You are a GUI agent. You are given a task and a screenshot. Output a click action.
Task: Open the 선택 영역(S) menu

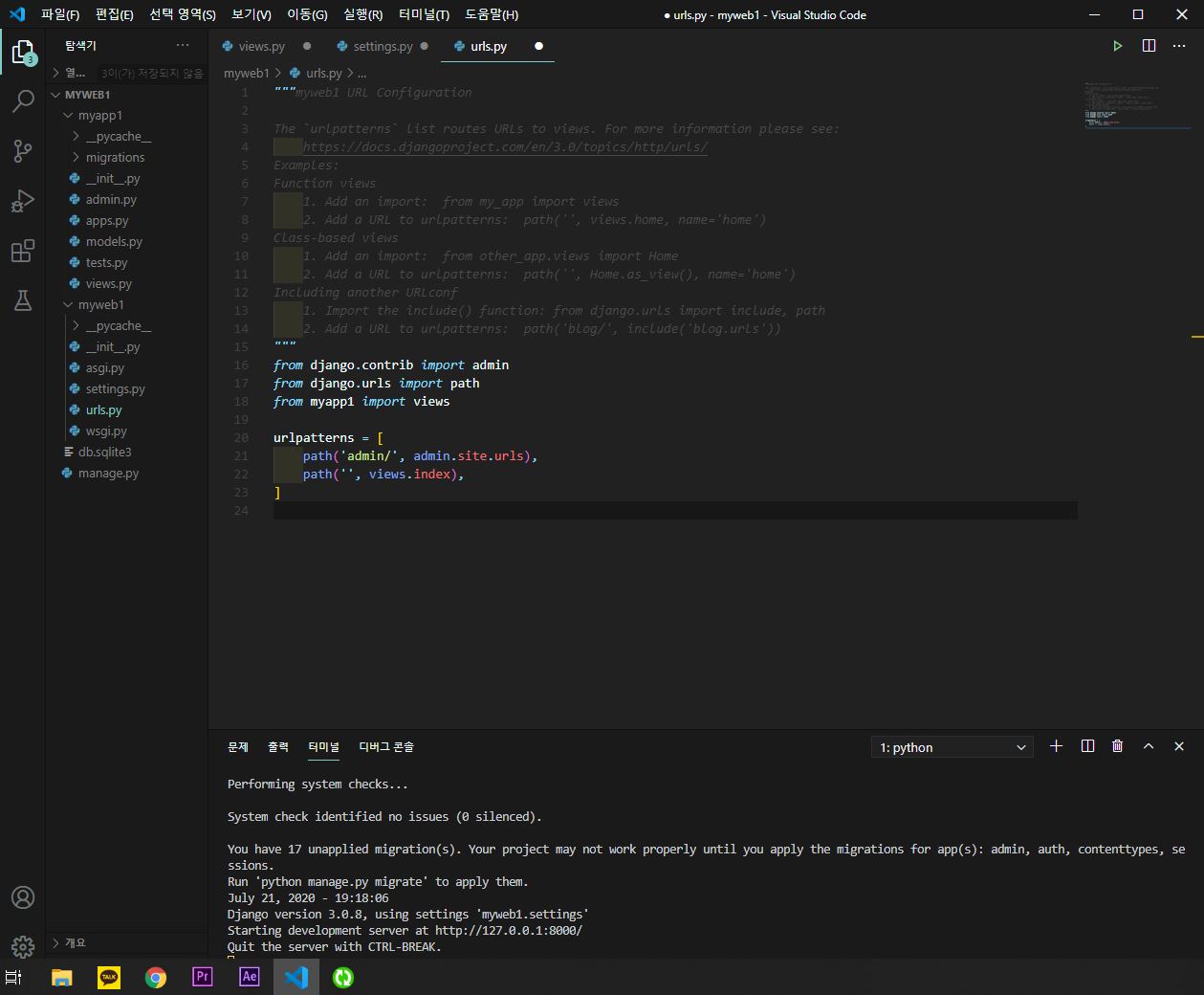click(x=183, y=14)
